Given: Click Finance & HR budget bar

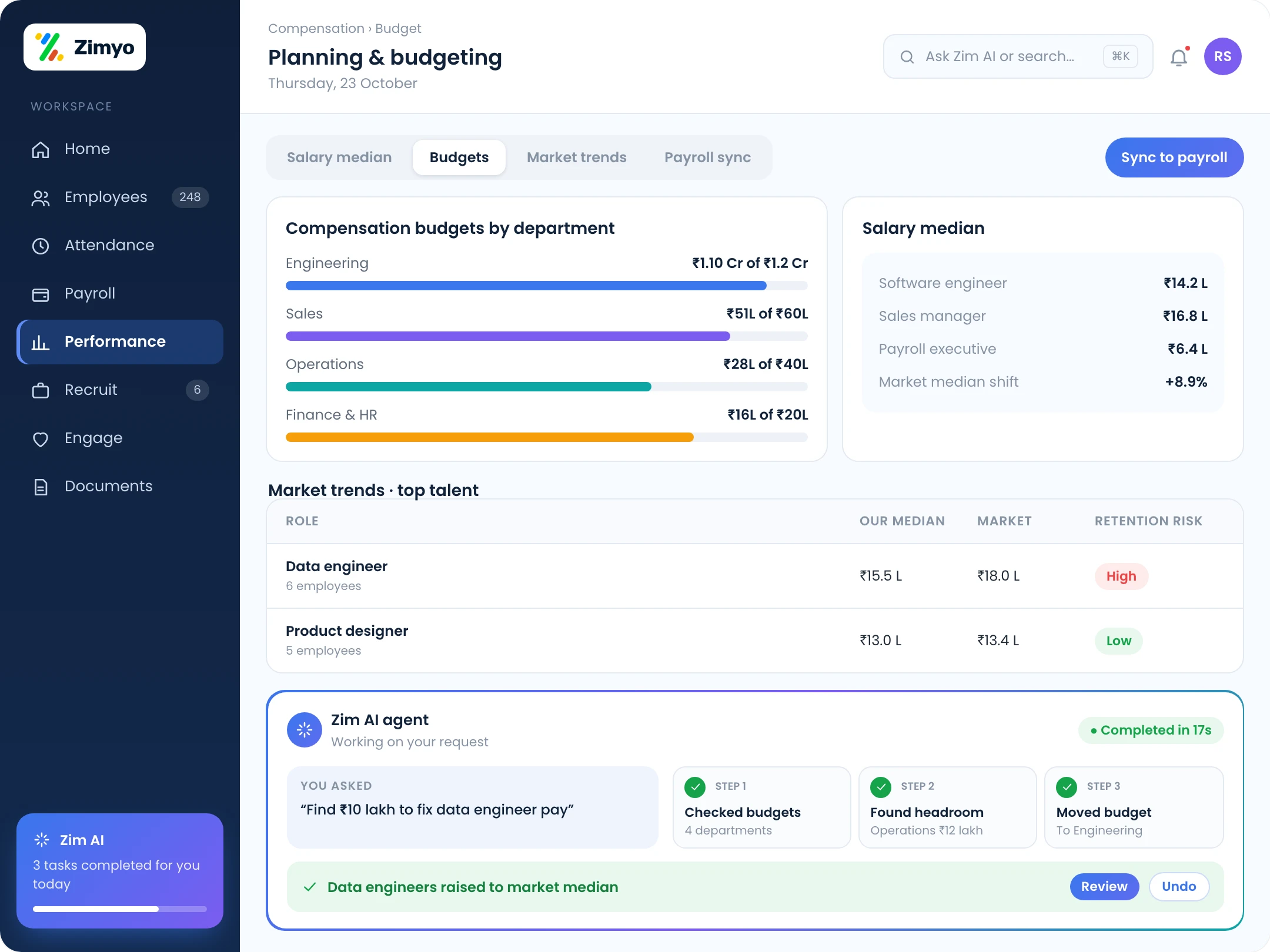Looking at the screenshot, I should pyautogui.click(x=547, y=437).
